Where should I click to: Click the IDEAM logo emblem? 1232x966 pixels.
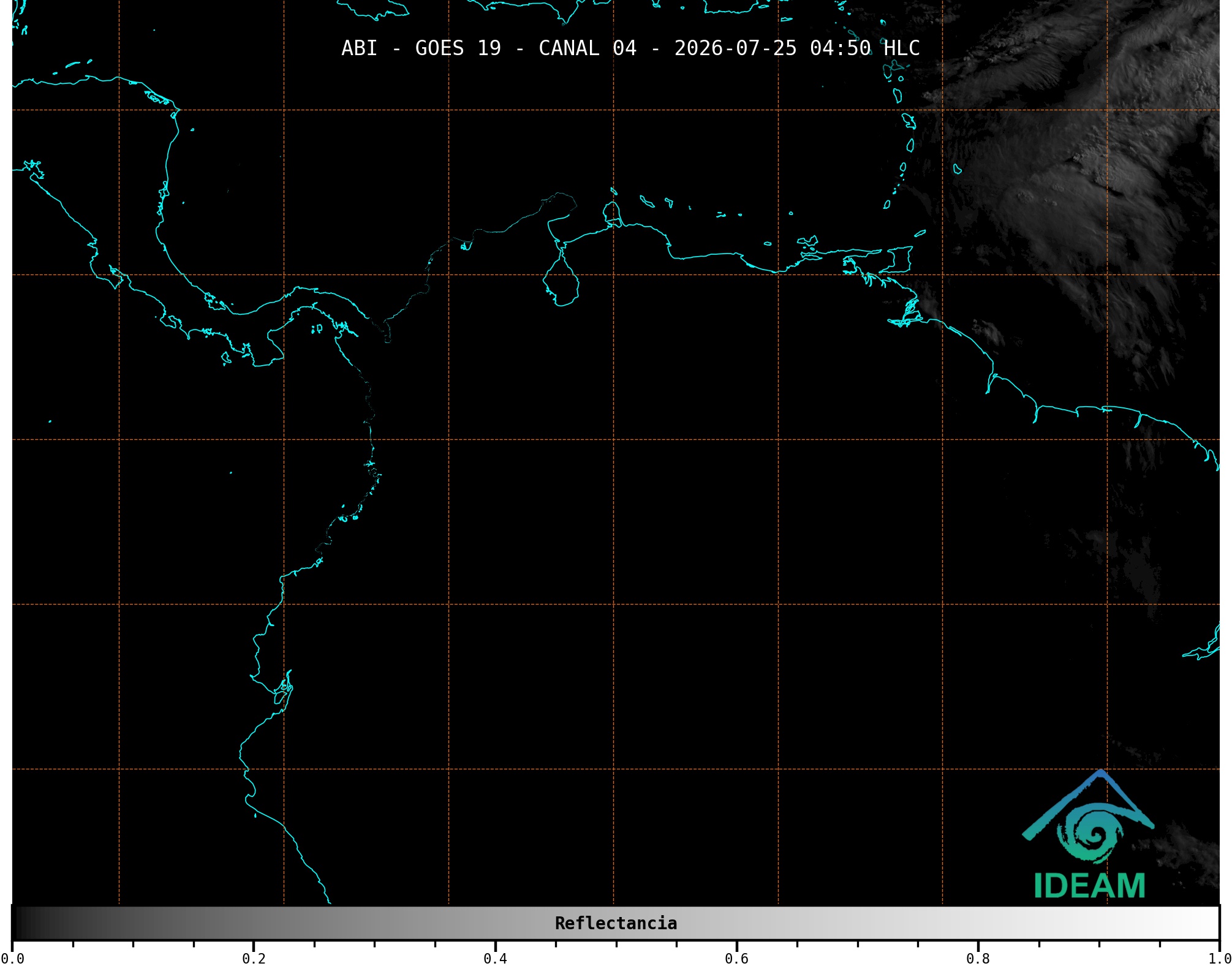[1088, 817]
